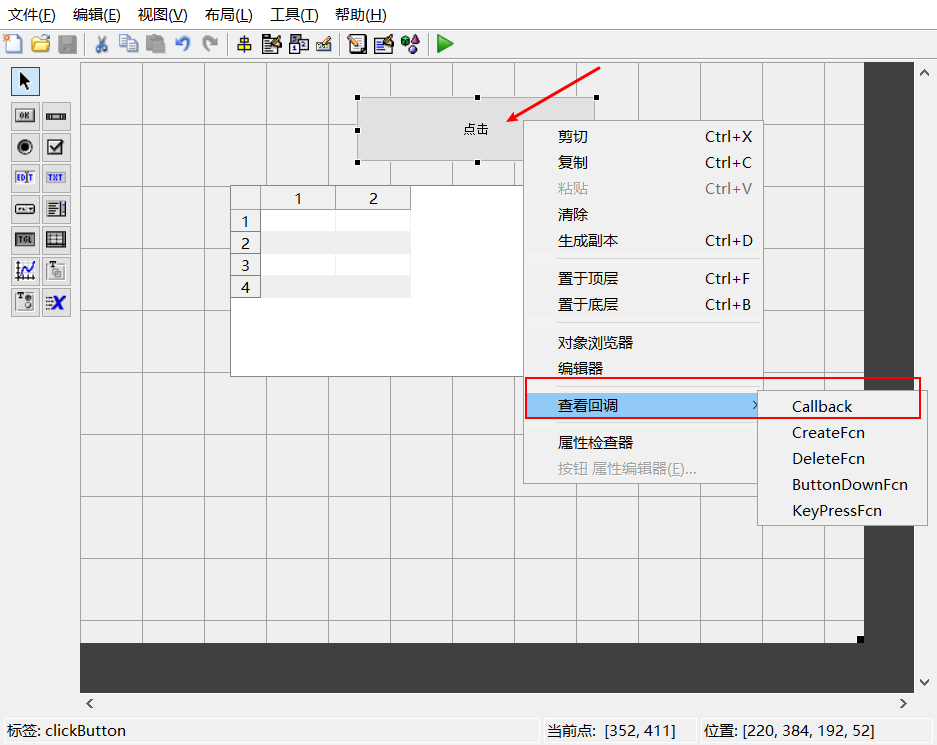Open the align objects tool
Viewport: 937px width, 745px height.
245,44
